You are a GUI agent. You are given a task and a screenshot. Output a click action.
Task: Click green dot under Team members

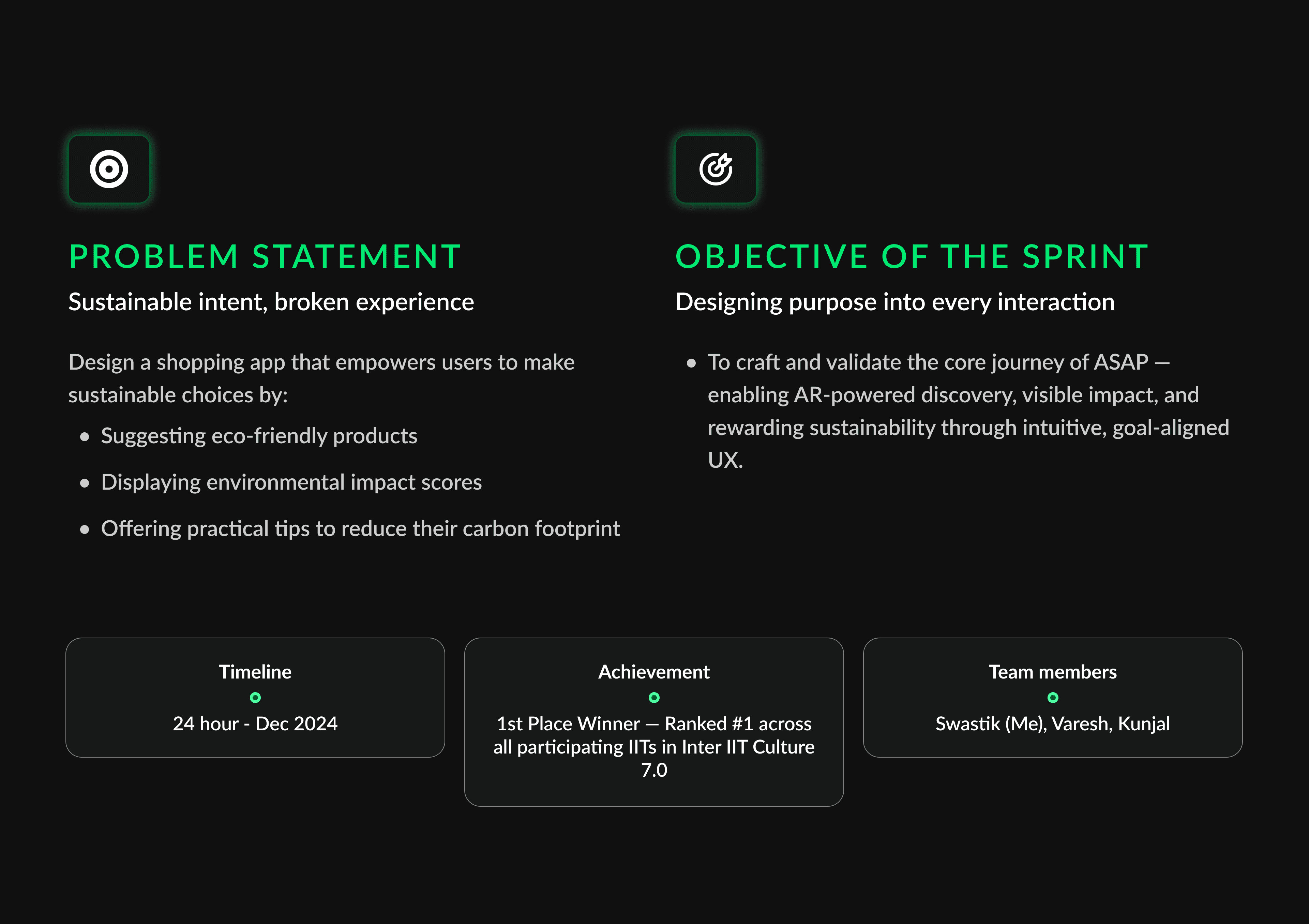1053,698
